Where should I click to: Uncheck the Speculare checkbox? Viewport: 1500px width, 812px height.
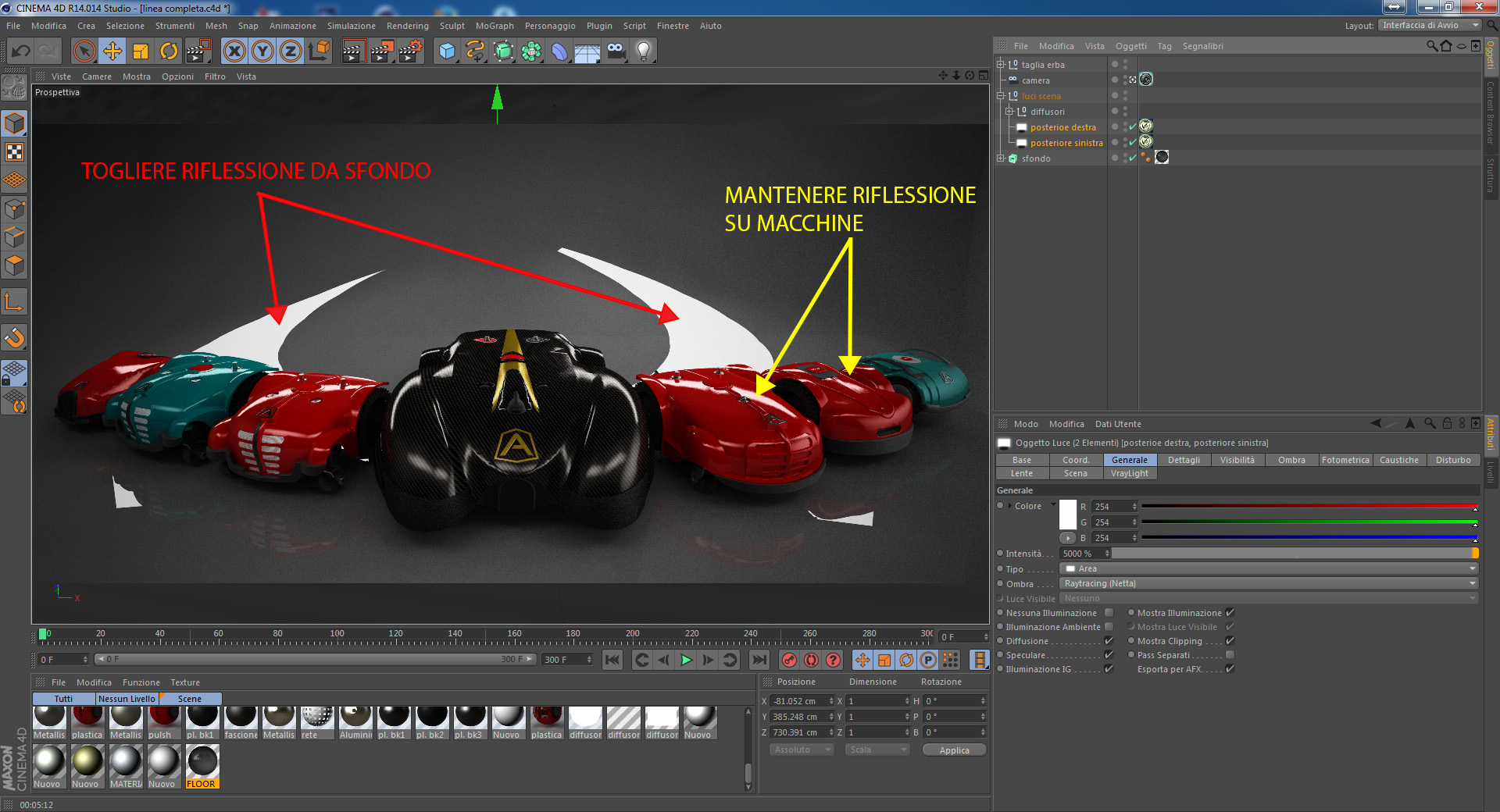click(x=1109, y=655)
